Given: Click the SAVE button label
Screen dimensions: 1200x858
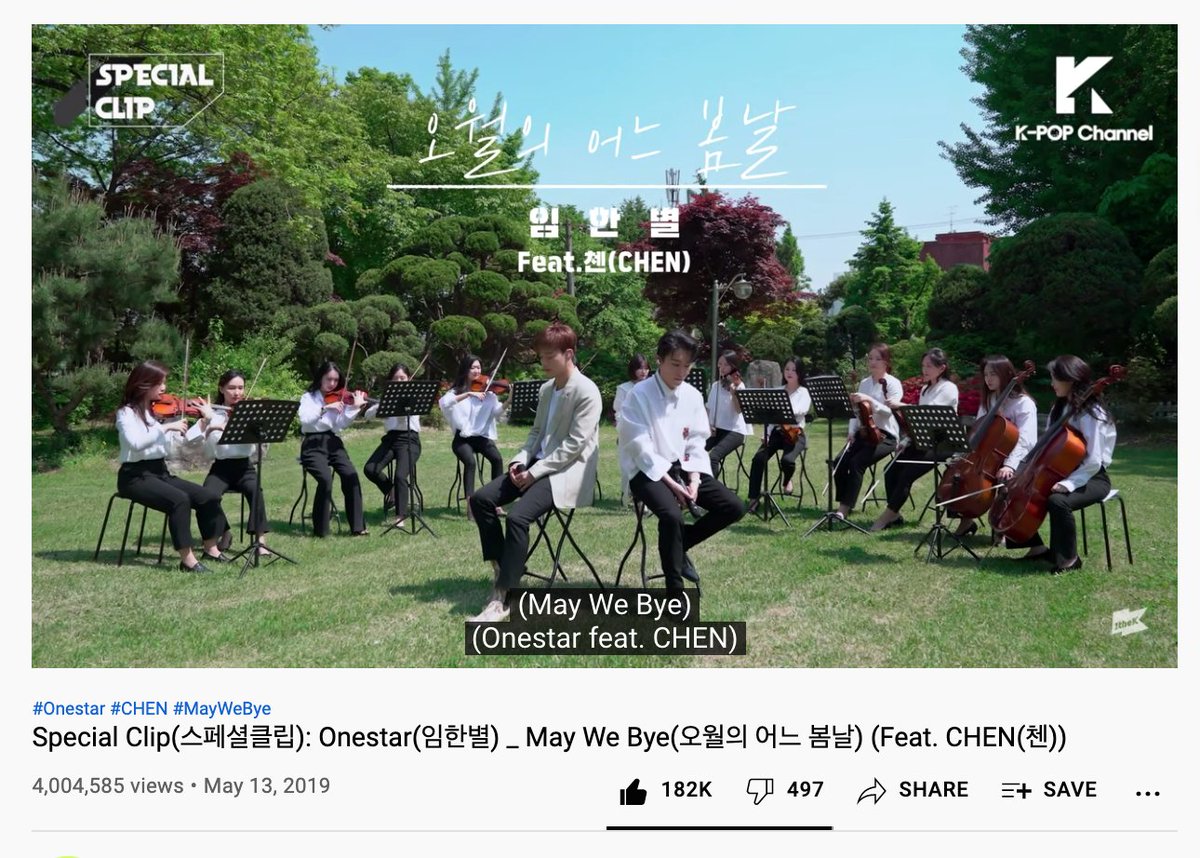Looking at the screenshot, I should tap(1070, 790).
